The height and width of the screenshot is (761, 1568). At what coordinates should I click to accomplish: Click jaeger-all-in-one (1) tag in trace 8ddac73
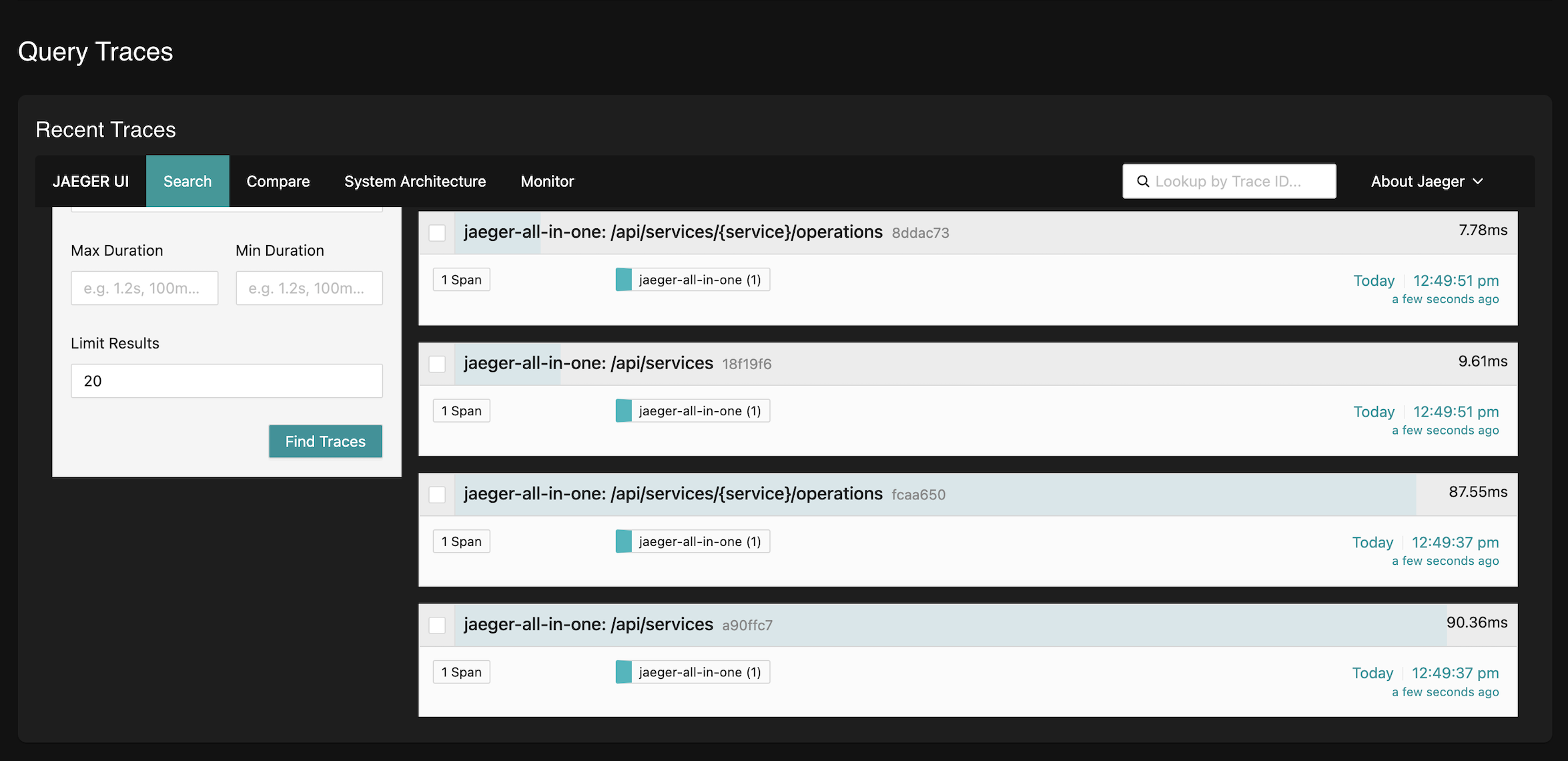tap(693, 280)
